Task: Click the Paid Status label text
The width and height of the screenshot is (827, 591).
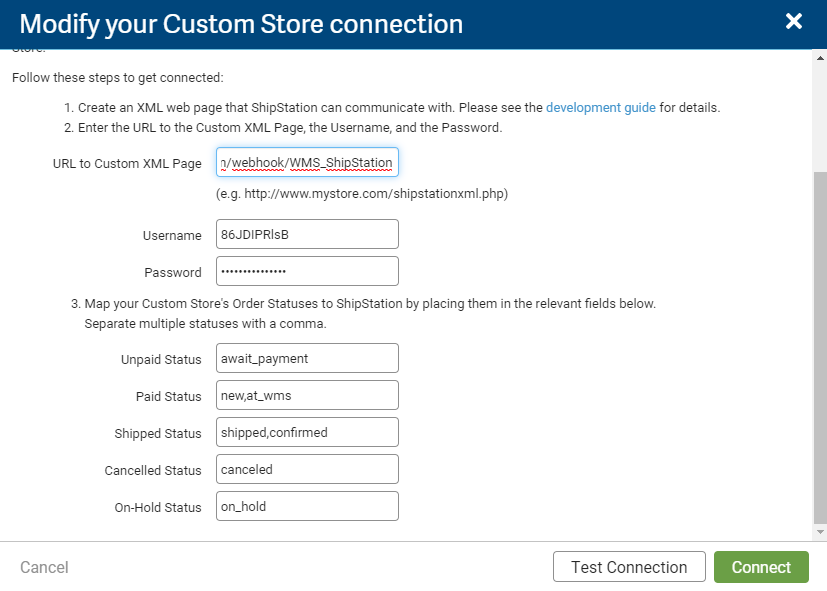Action: 168,396
